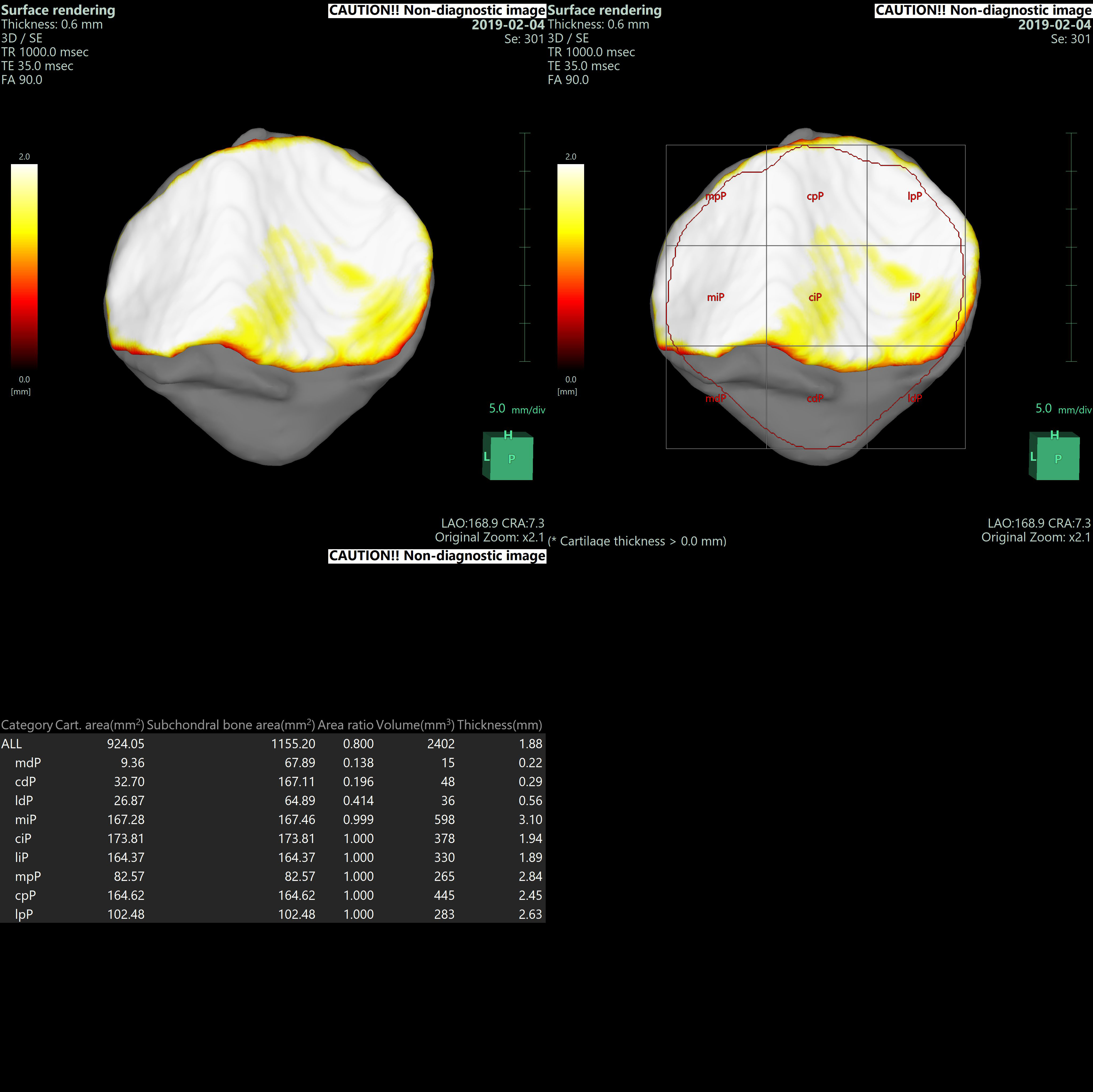This screenshot has width=1093, height=1092.
Task: Click the Category column header
Action: (27, 725)
